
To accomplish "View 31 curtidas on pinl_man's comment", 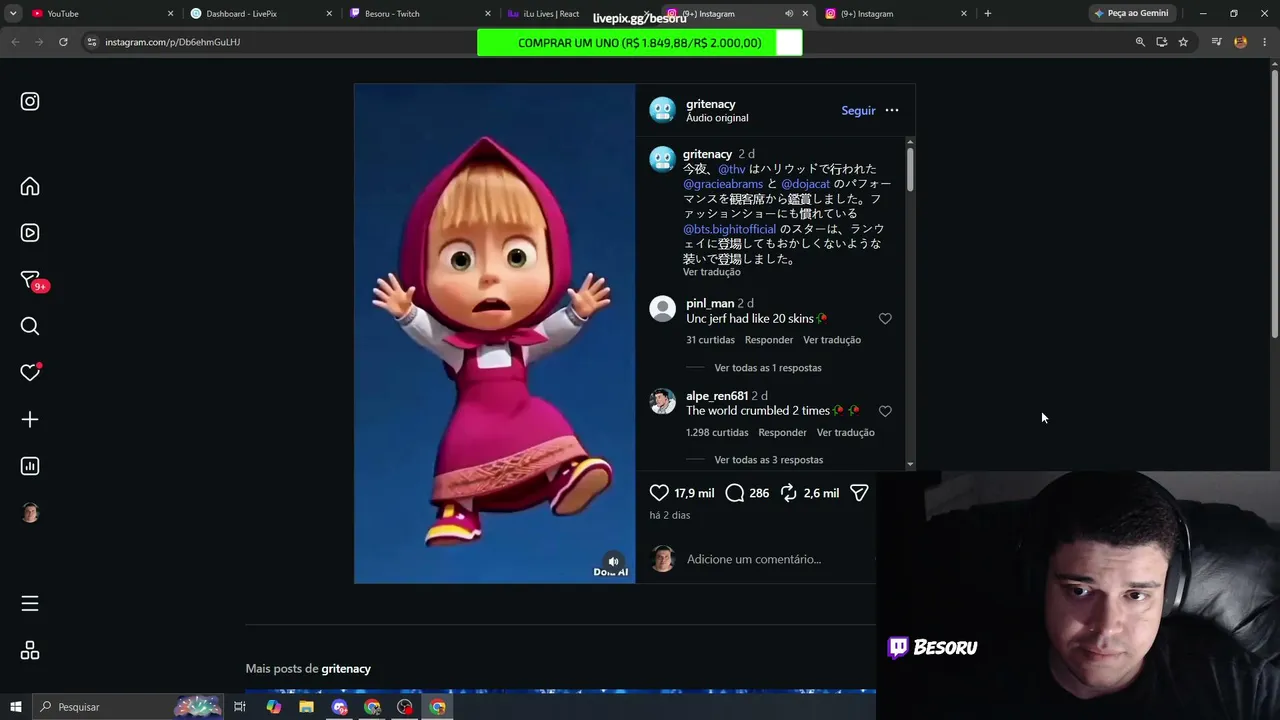I will pos(710,340).
